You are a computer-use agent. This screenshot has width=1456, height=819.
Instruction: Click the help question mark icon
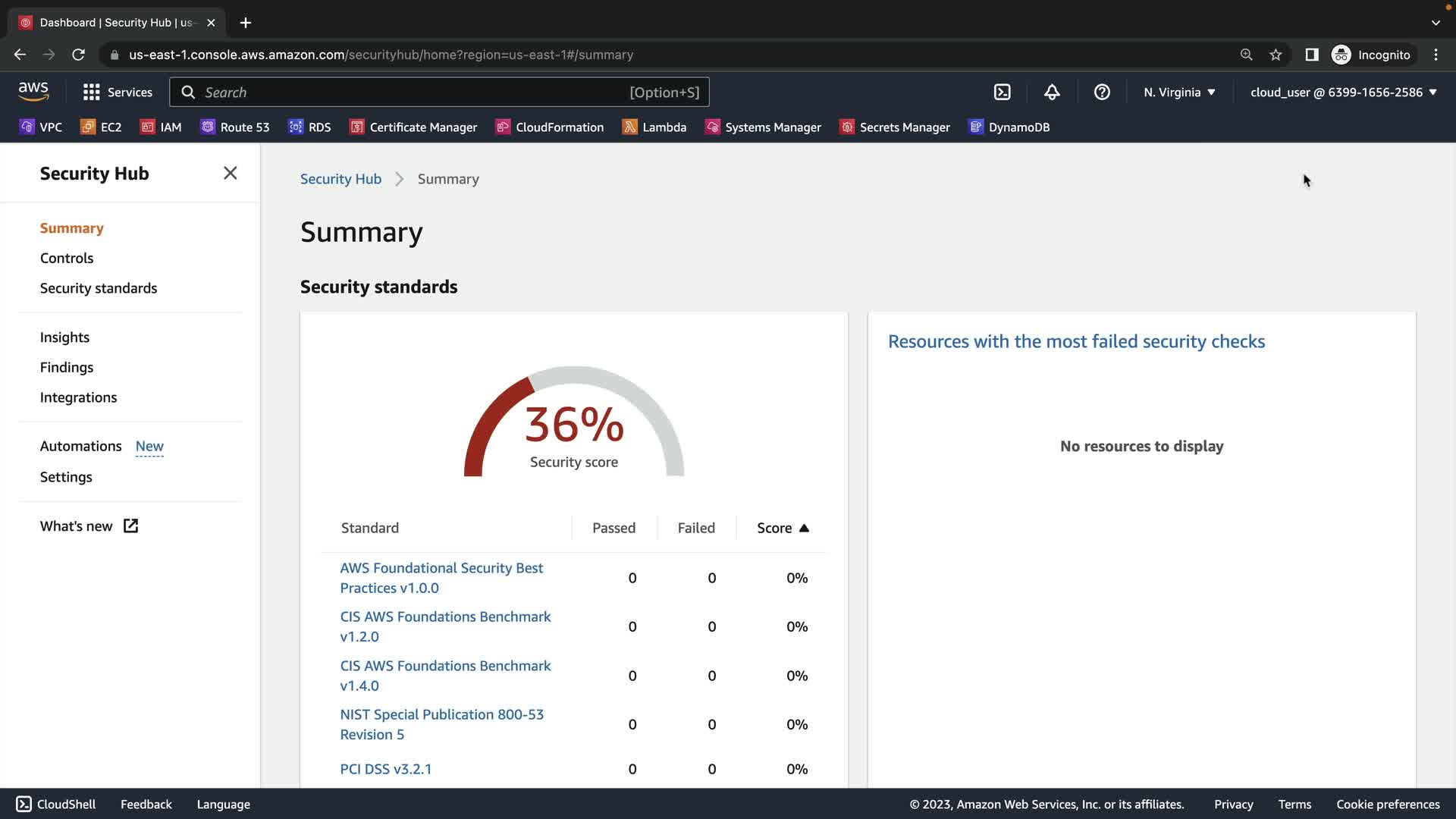[x=1102, y=93]
